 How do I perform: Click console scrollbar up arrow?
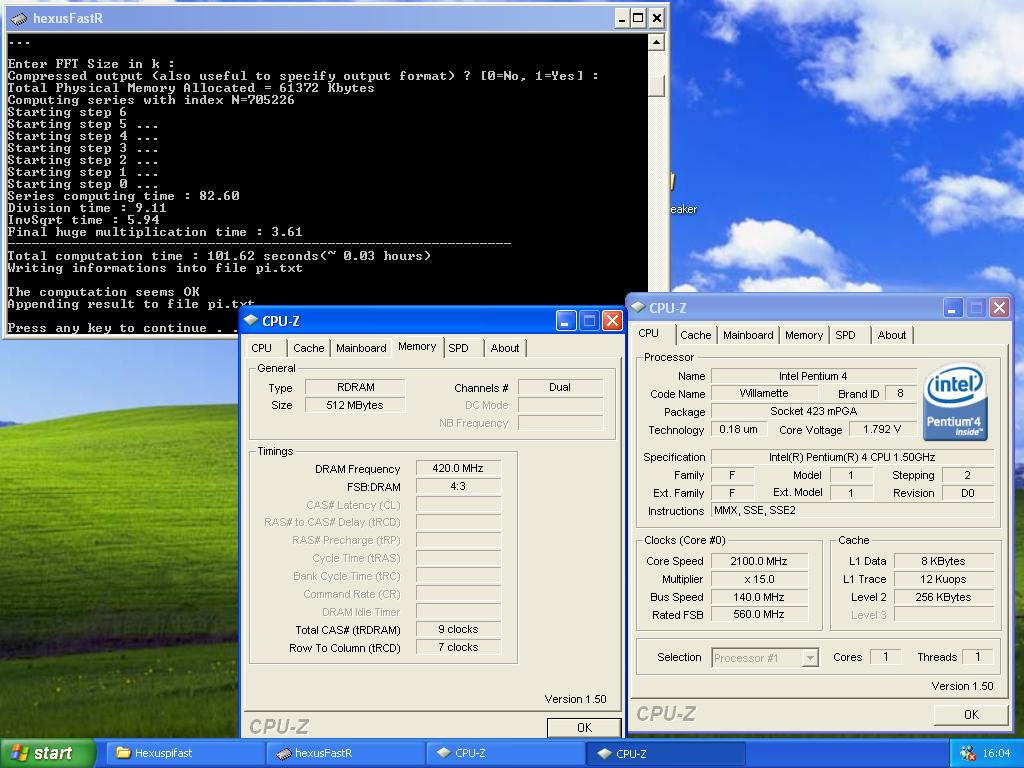pyautogui.click(x=656, y=42)
